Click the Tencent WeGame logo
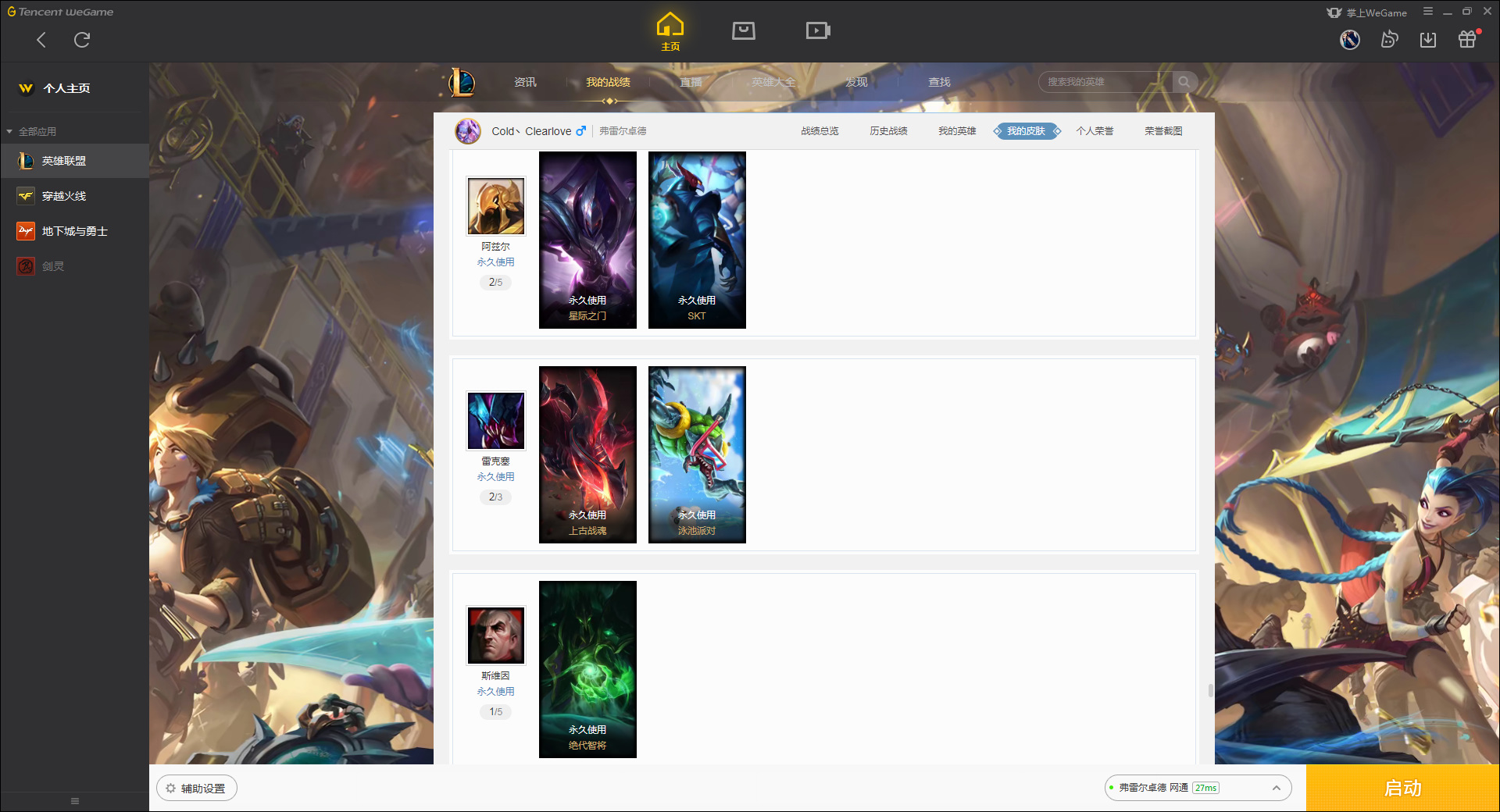Viewport: 1500px width, 812px height. point(60,12)
